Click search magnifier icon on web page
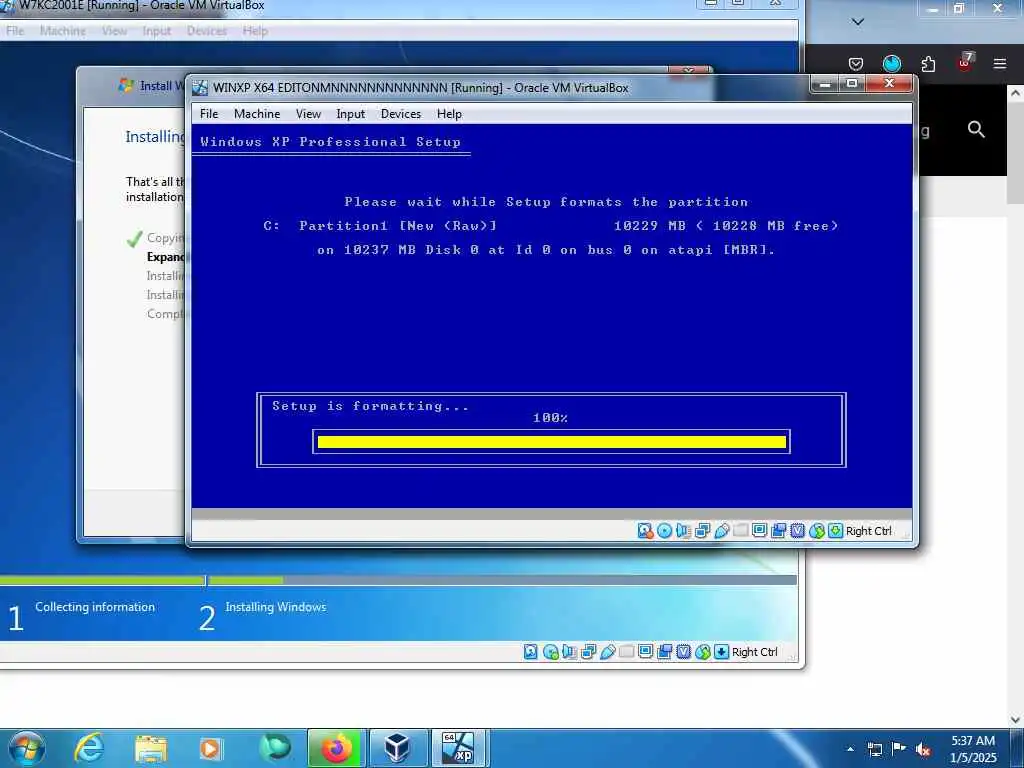The height and width of the screenshot is (768, 1024). click(976, 129)
